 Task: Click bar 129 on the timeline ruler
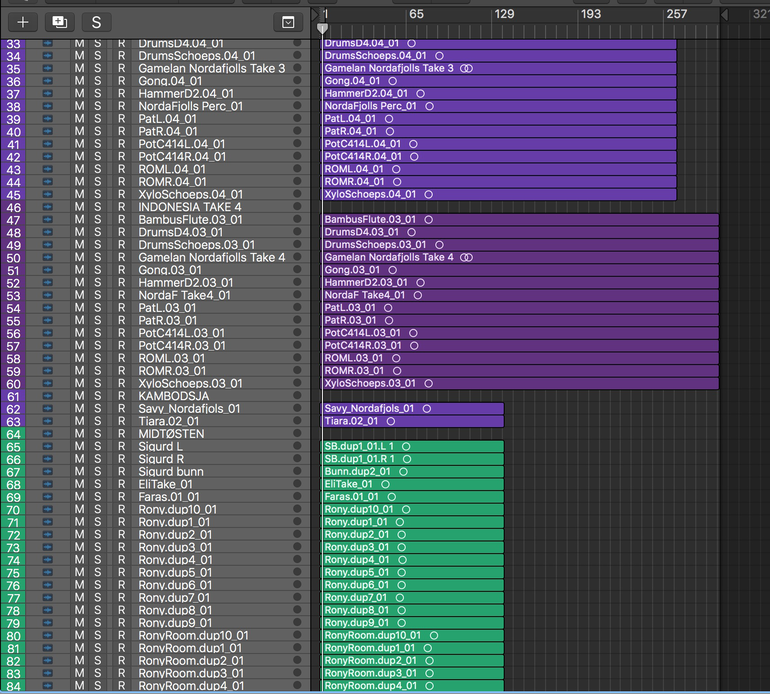[x=505, y=14]
